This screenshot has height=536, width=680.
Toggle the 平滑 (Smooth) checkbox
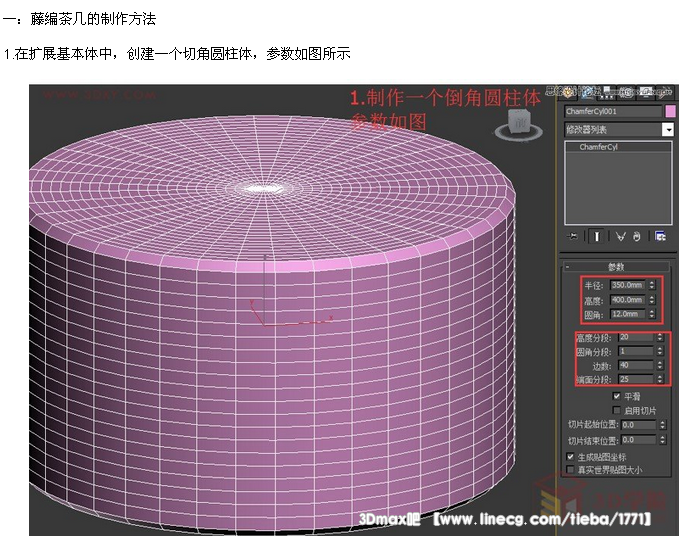tap(616, 396)
